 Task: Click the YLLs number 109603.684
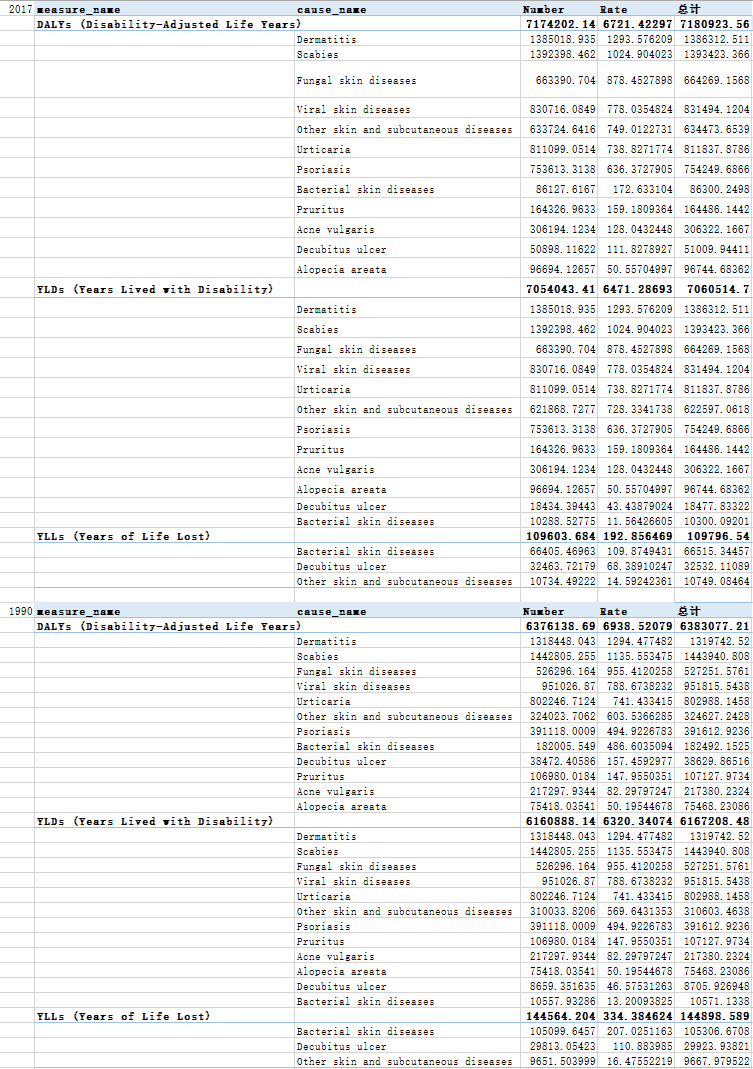(561, 537)
